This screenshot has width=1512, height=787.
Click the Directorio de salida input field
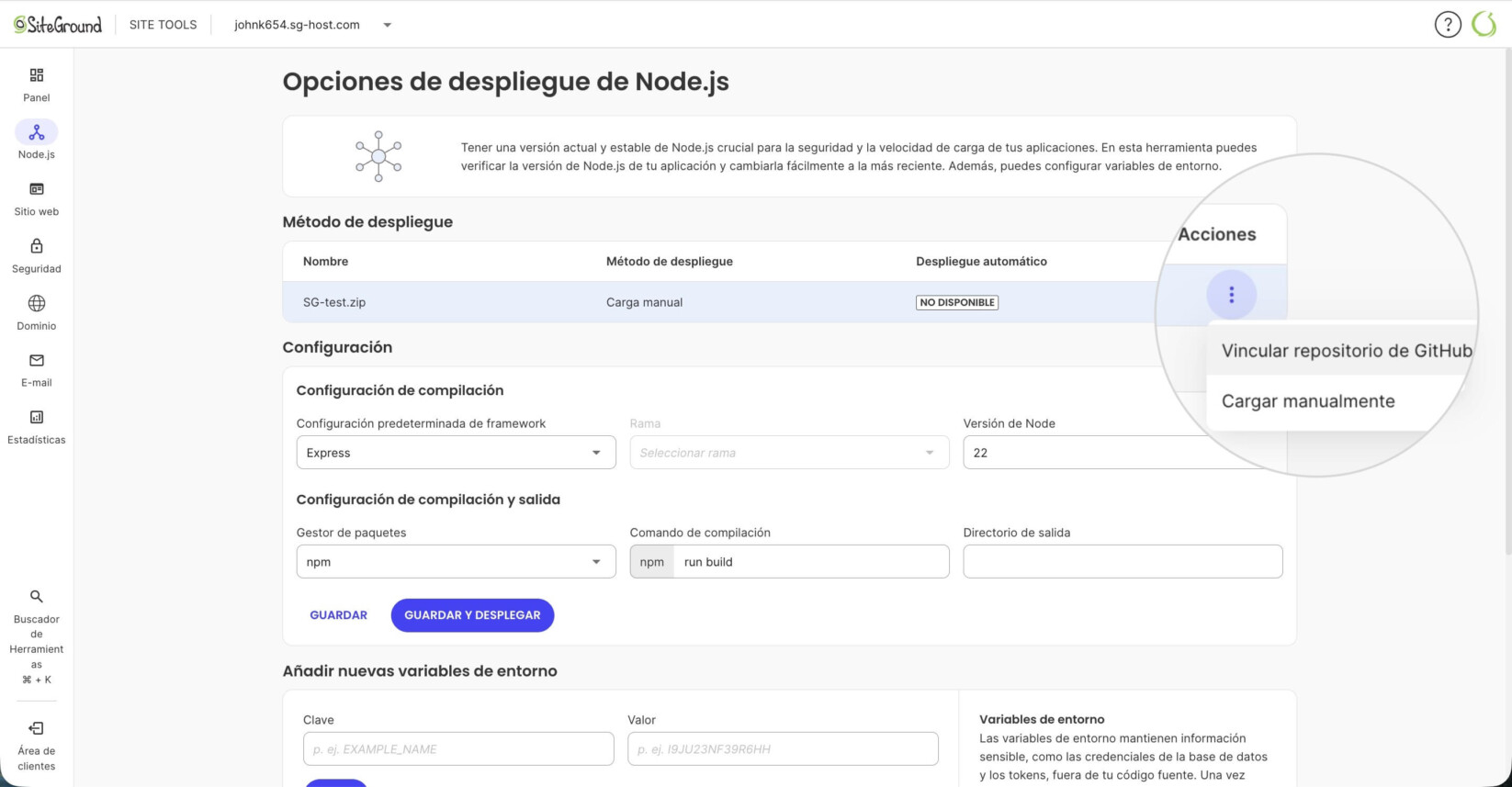[x=1123, y=562]
